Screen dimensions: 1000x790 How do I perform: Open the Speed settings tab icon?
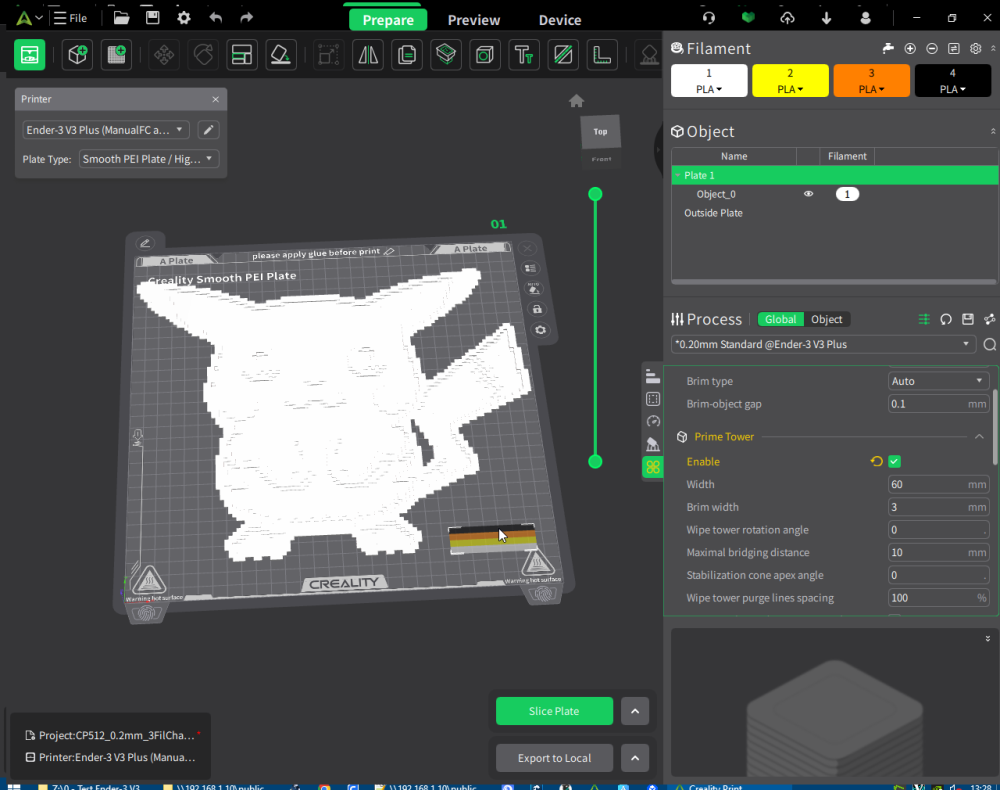[653, 421]
